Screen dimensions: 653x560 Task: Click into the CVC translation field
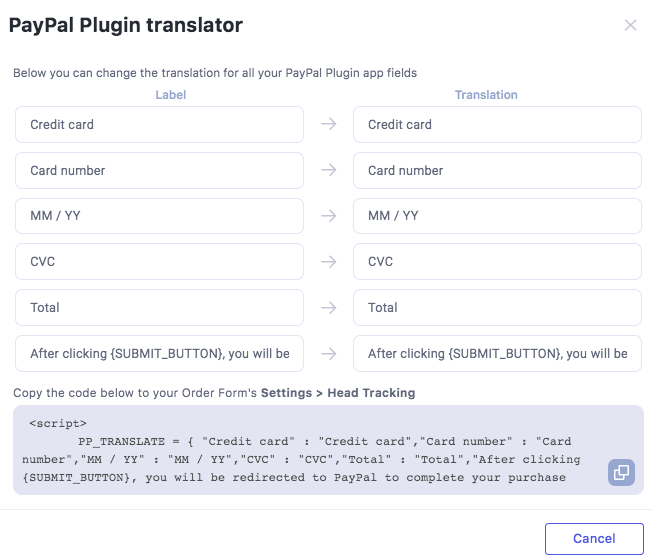pyautogui.click(x=497, y=262)
